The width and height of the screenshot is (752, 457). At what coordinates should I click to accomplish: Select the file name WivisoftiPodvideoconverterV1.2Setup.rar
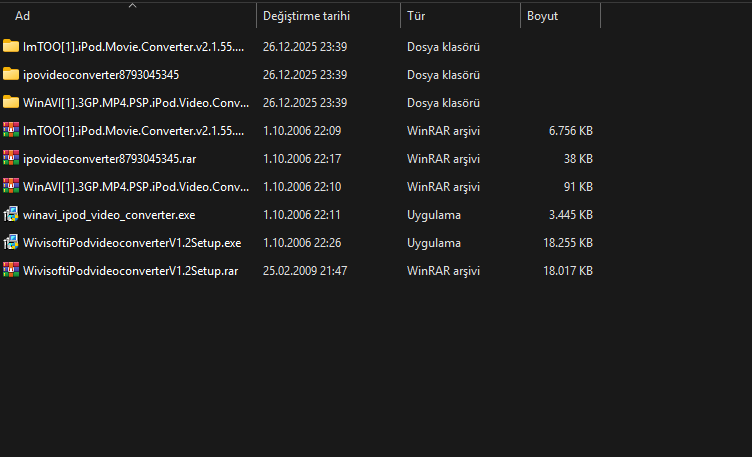point(130,270)
